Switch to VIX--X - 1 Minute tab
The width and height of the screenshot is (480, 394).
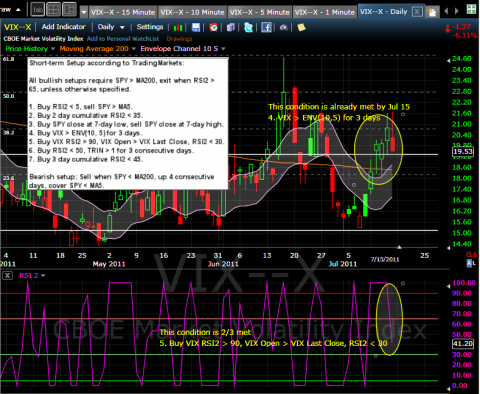pos(325,12)
